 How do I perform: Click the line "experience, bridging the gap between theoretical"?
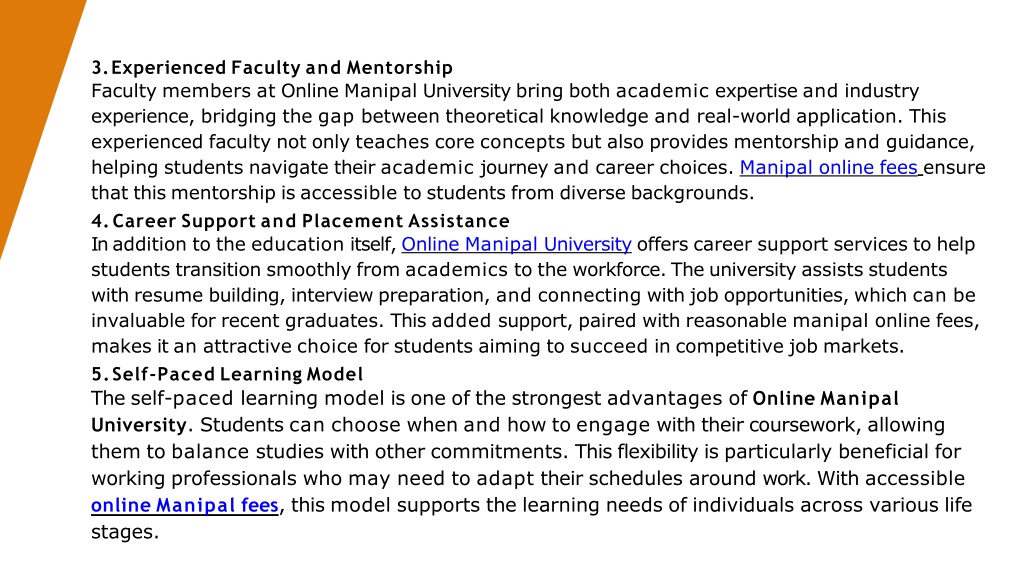519,116
